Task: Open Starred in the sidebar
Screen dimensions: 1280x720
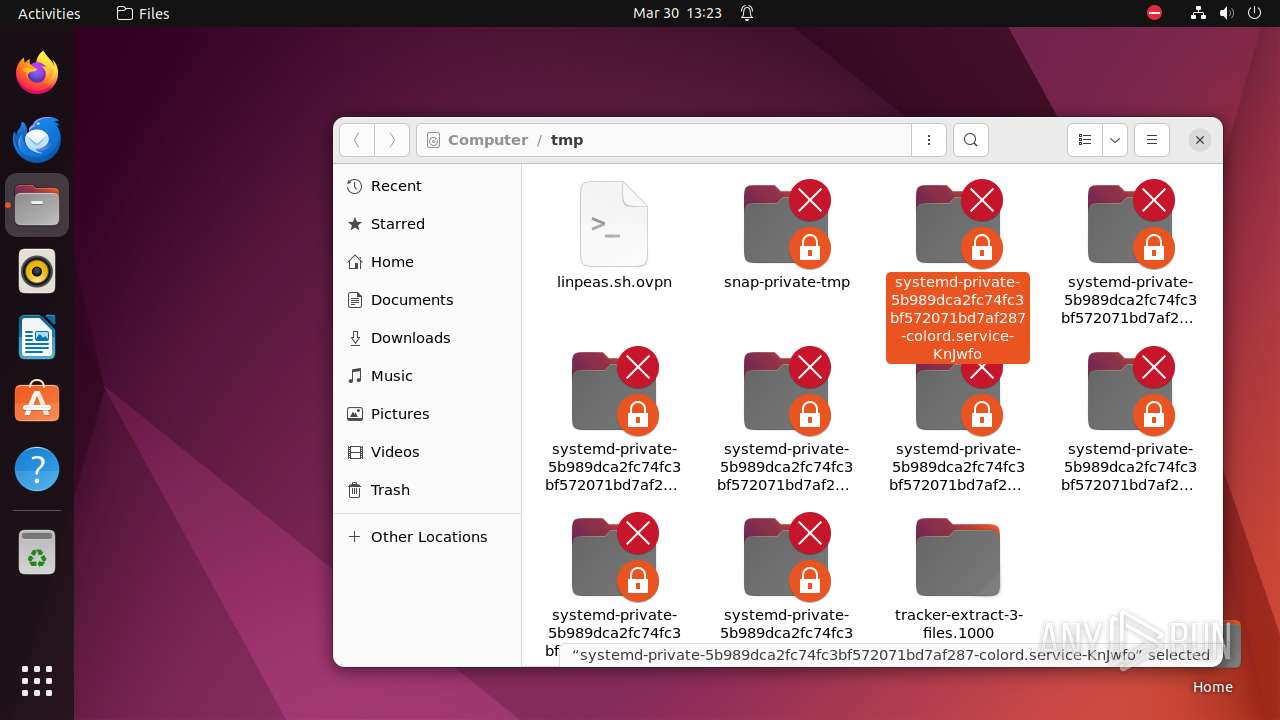Action: pyautogui.click(x=427, y=224)
